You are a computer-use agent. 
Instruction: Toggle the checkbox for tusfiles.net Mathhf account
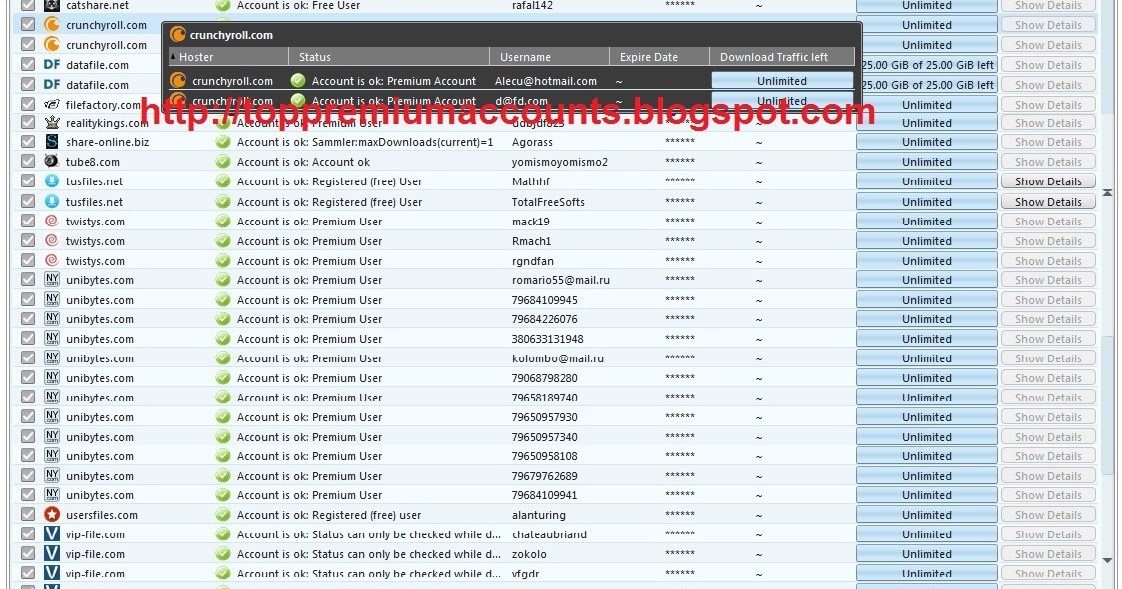click(x=28, y=181)
